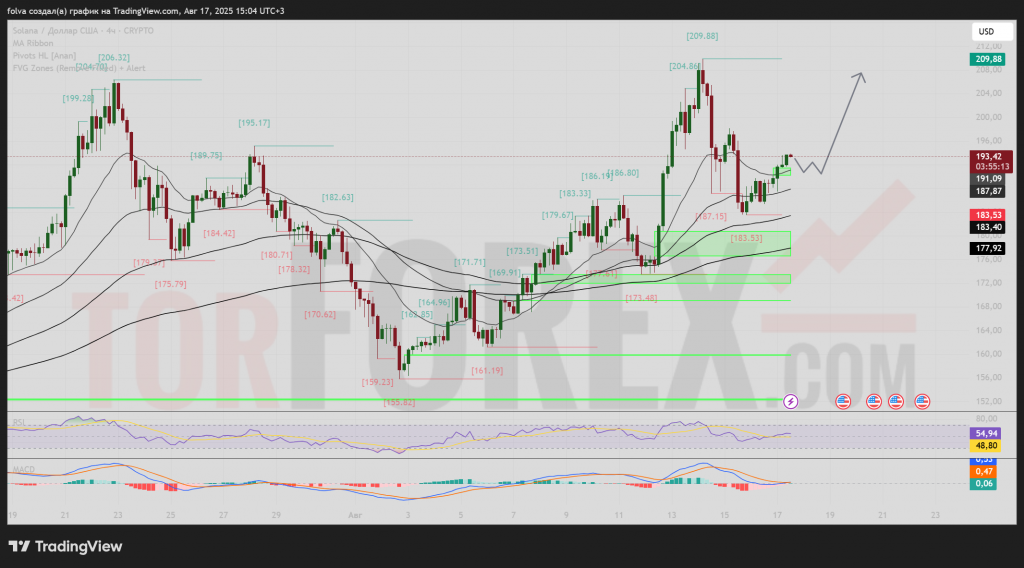Screen dimensions: 1024x568
Task: Click the purple 54,94 RSI value label
Action: tap(985, 434)
